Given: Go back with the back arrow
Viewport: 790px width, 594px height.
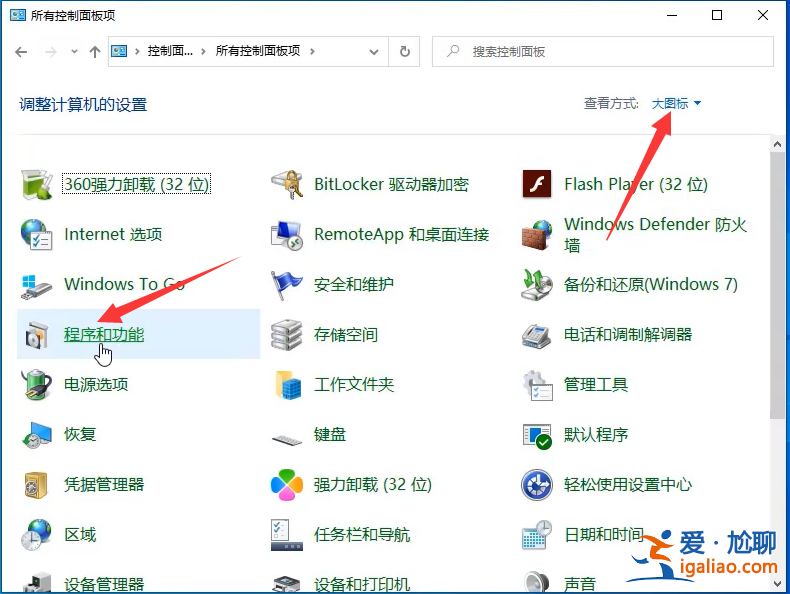Looking at the screenshot, I should 21,51.
